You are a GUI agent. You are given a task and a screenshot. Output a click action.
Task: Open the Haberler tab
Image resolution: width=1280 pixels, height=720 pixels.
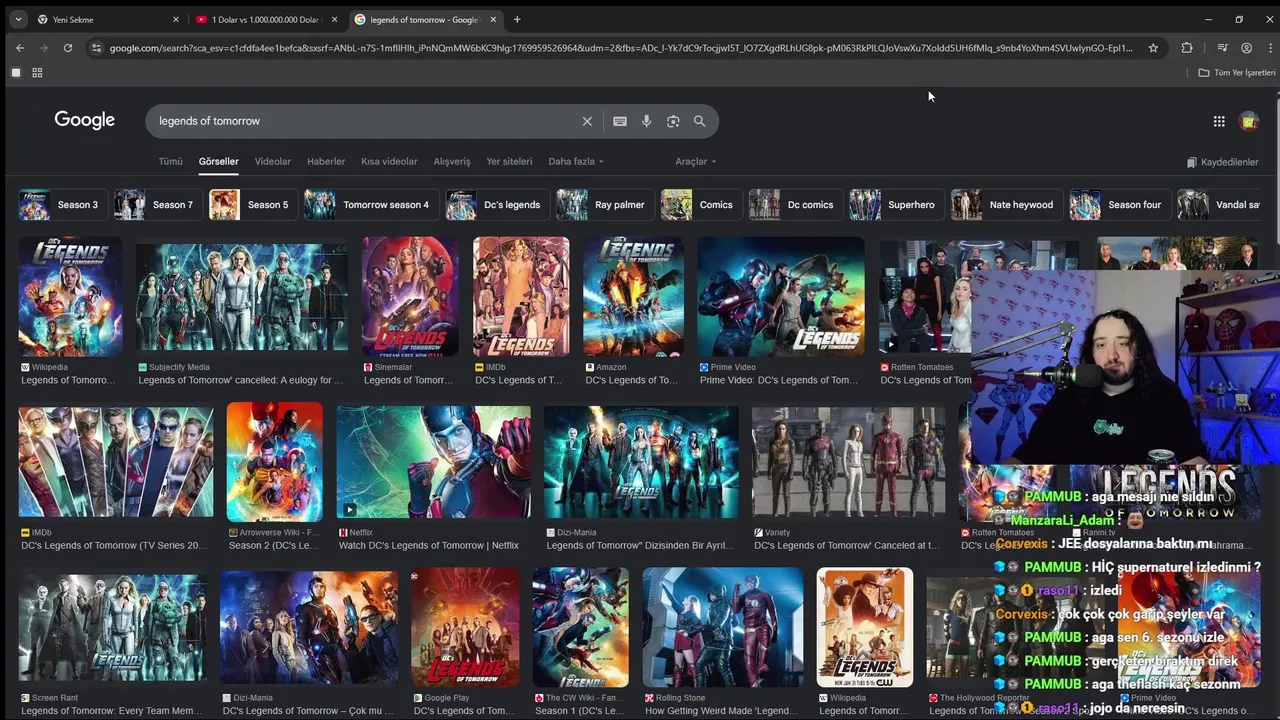coord(326,161)
